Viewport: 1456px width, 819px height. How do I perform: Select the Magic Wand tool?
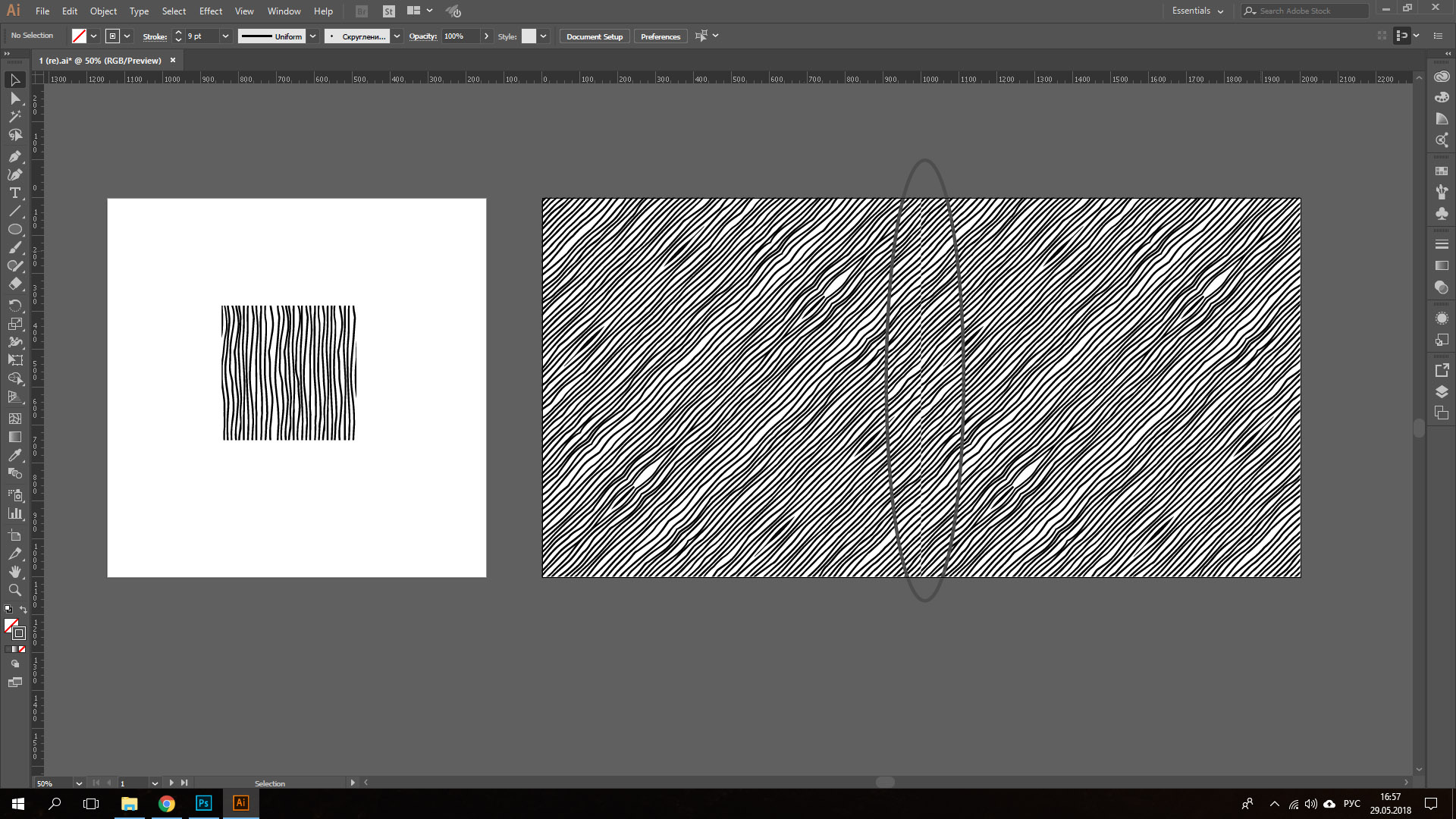[14, 117]
